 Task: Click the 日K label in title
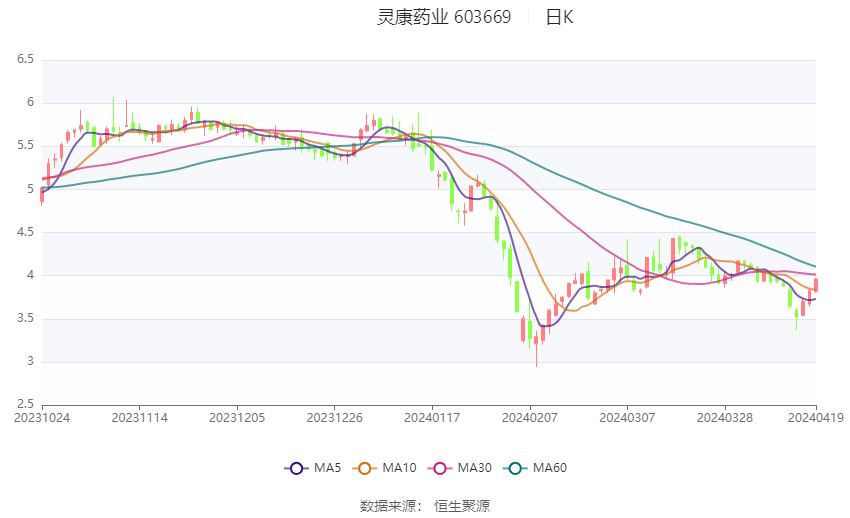[559, 17]
